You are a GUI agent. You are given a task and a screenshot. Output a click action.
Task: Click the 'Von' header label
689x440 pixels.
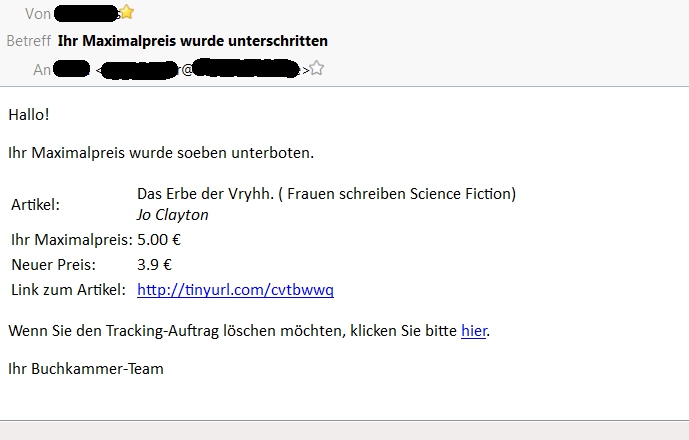point(38,14)
